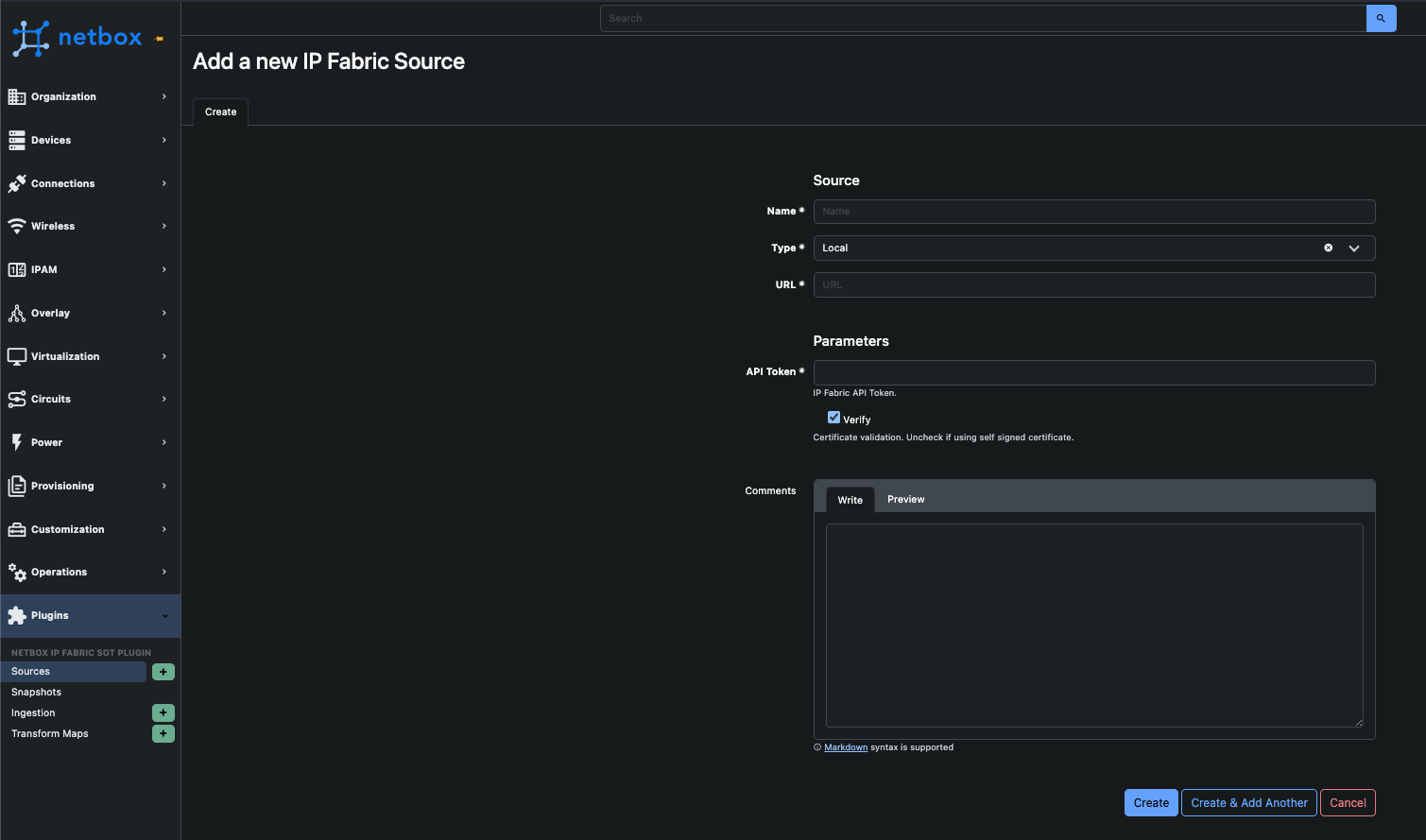Click the Provisioning document icon
Screen dimensions: 1426x840
[x=17, y=486]
